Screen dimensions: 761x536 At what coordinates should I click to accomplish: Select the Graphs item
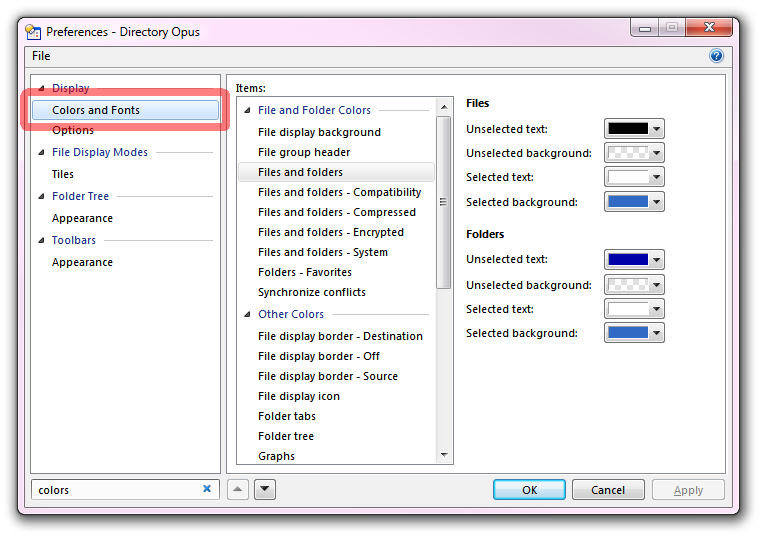click(276, 456)
